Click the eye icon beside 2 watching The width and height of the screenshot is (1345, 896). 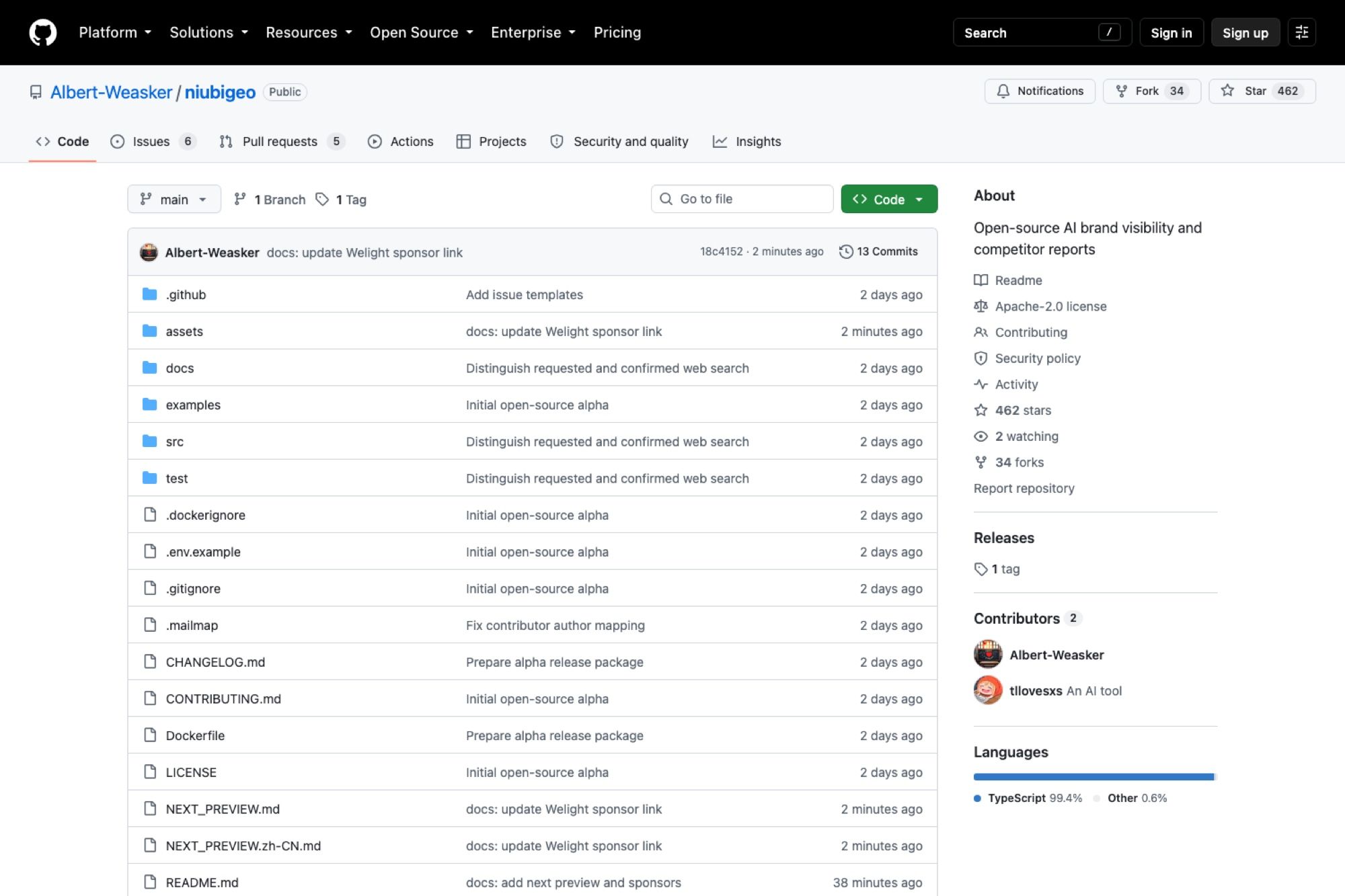coord(981,436)
